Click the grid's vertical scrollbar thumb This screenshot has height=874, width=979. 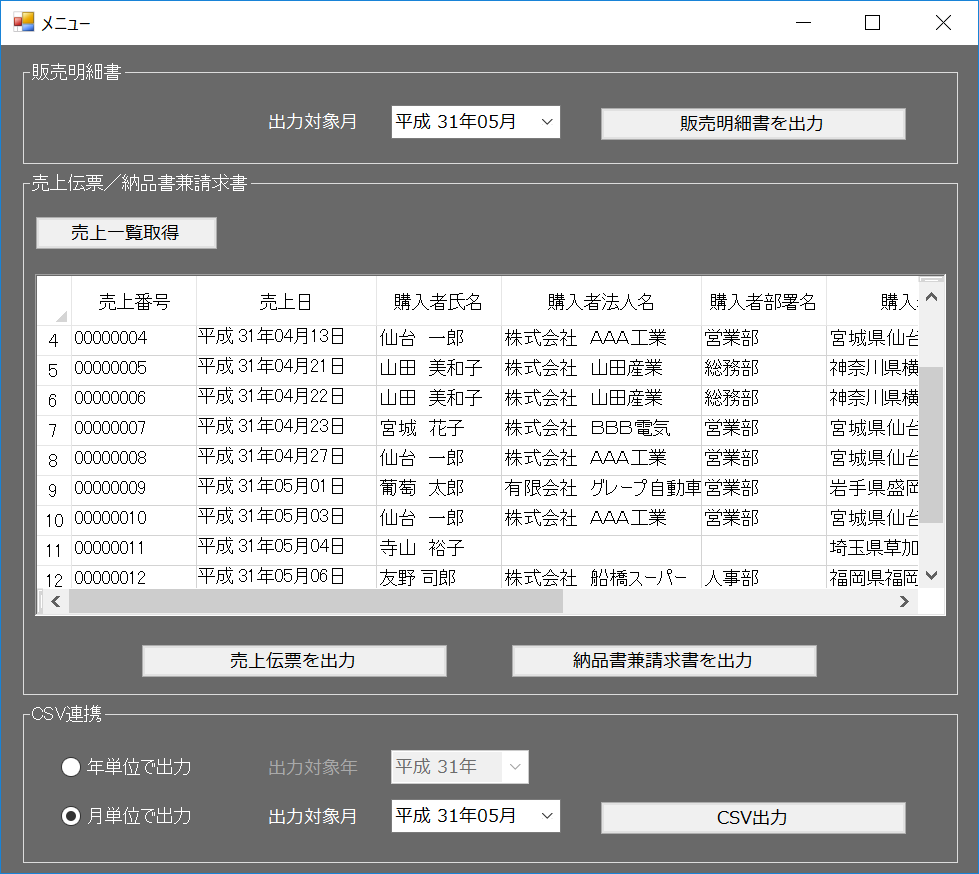(x=931, y=444)
